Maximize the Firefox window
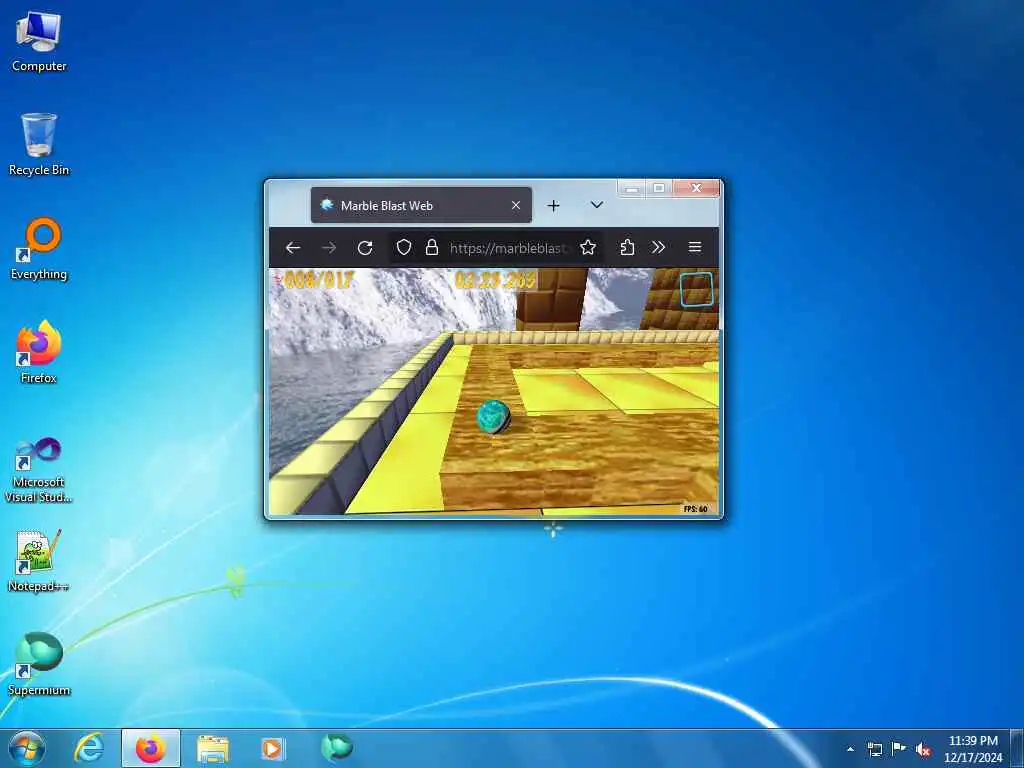This screenshot has width=1024, height=768. pyautogui.click(x=659, y=189)
